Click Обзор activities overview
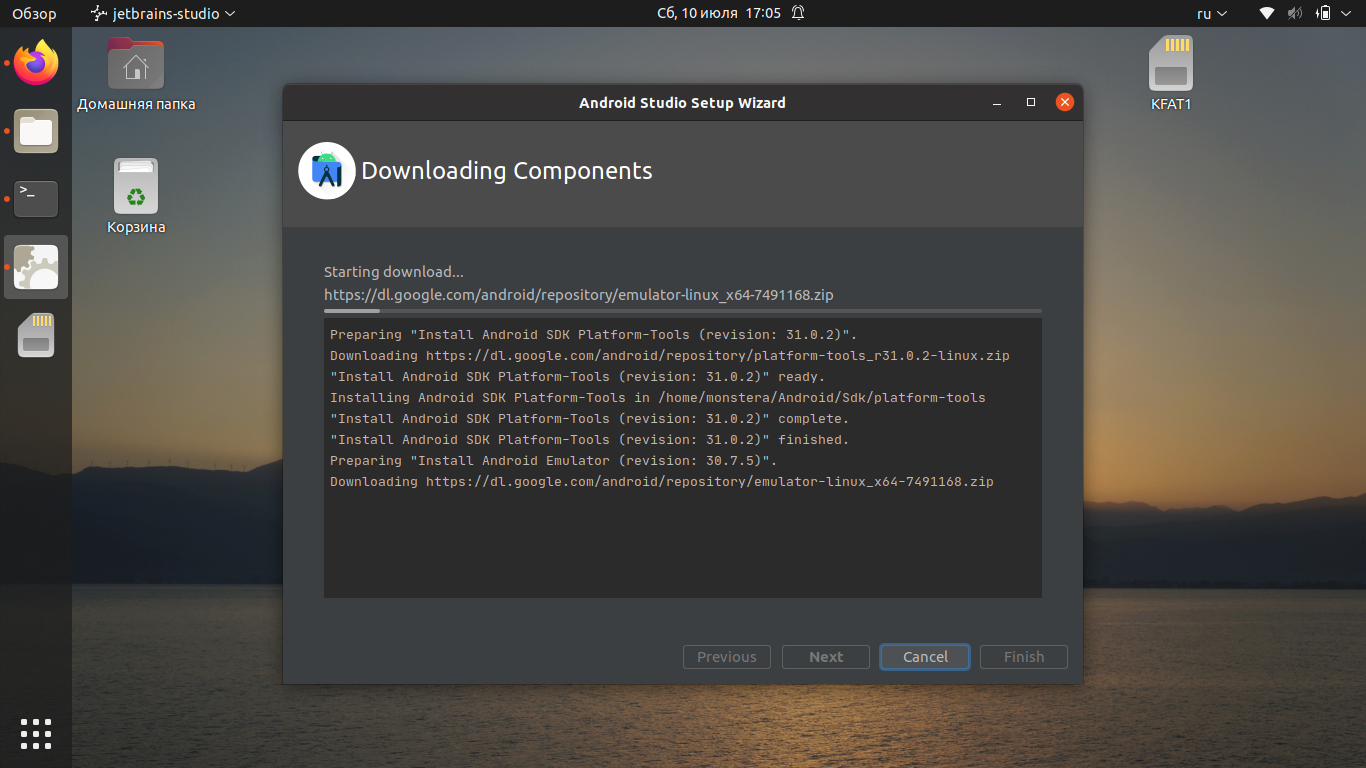The image size is (1366, 768). (34, 14)
